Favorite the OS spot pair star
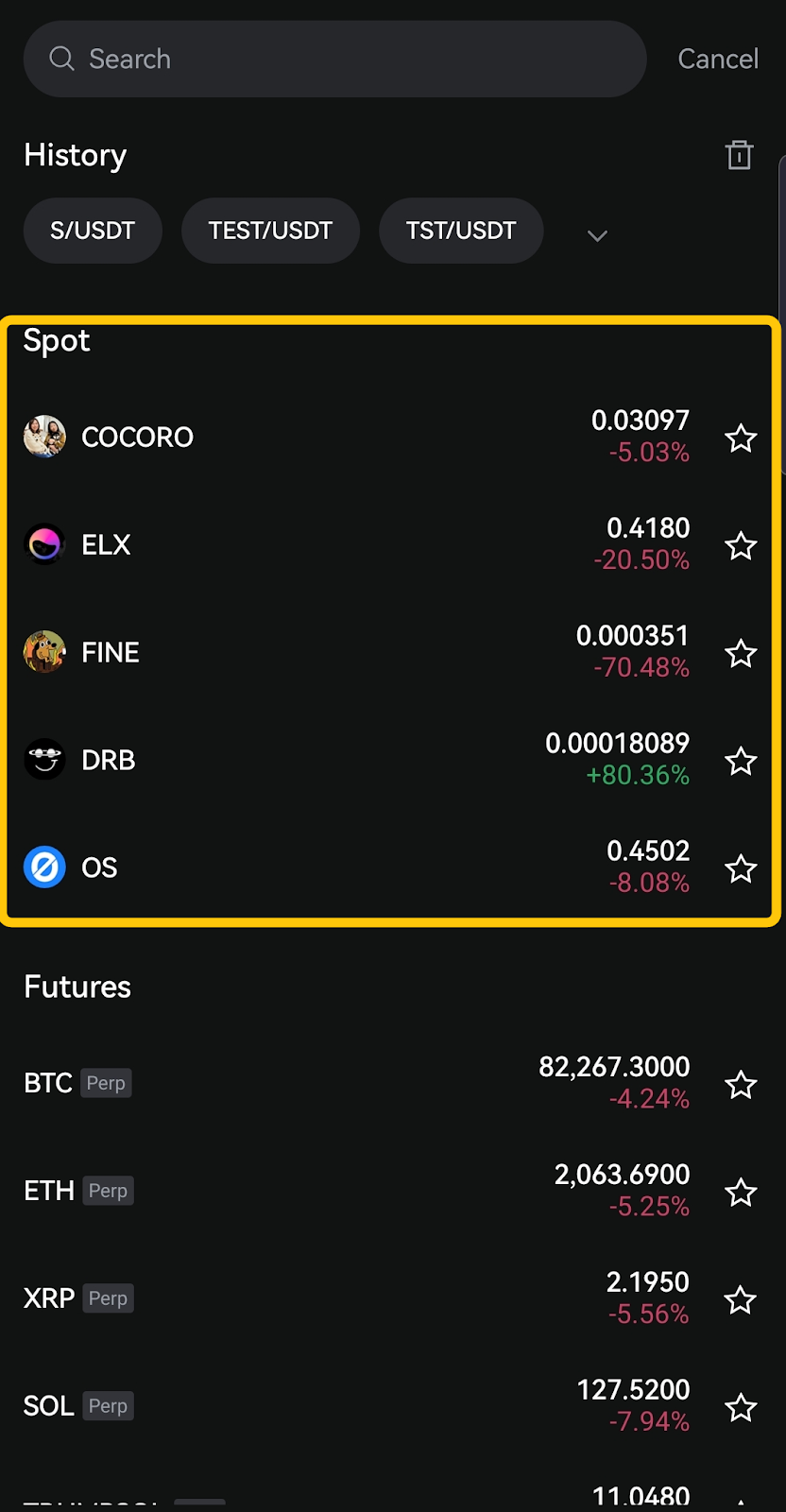The width and height of the screenshot is (786, 1512). tap(741, 868)
